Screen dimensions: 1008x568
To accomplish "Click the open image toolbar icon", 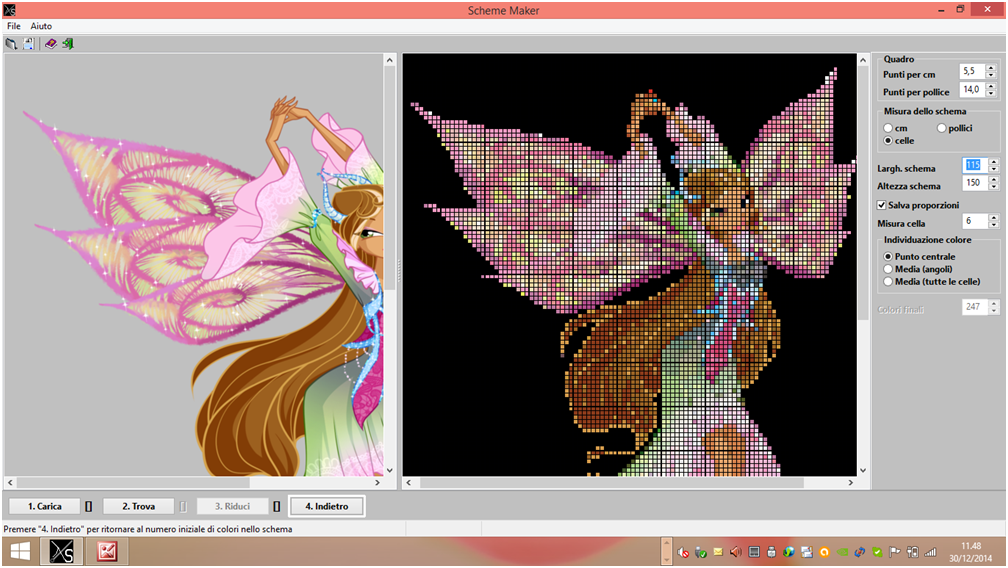I will pyautogui.click(x=11, y=44).
